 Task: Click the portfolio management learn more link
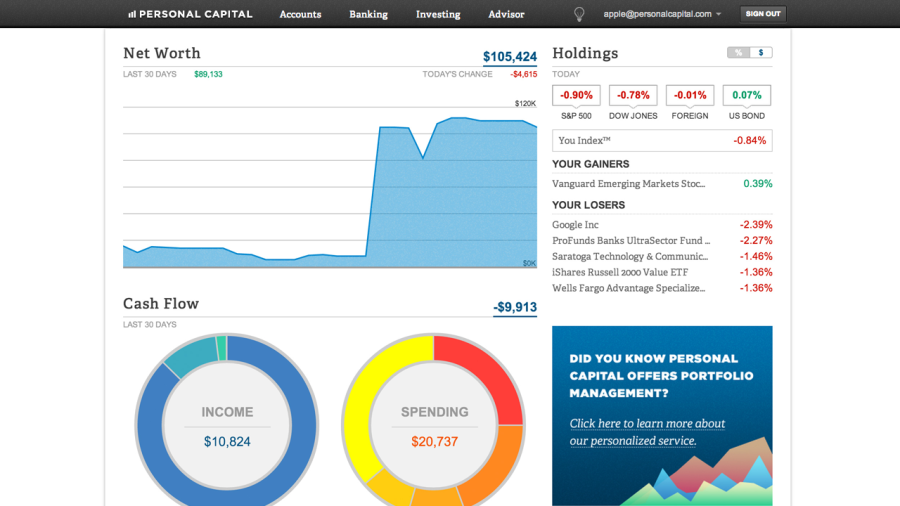point(647,432)
